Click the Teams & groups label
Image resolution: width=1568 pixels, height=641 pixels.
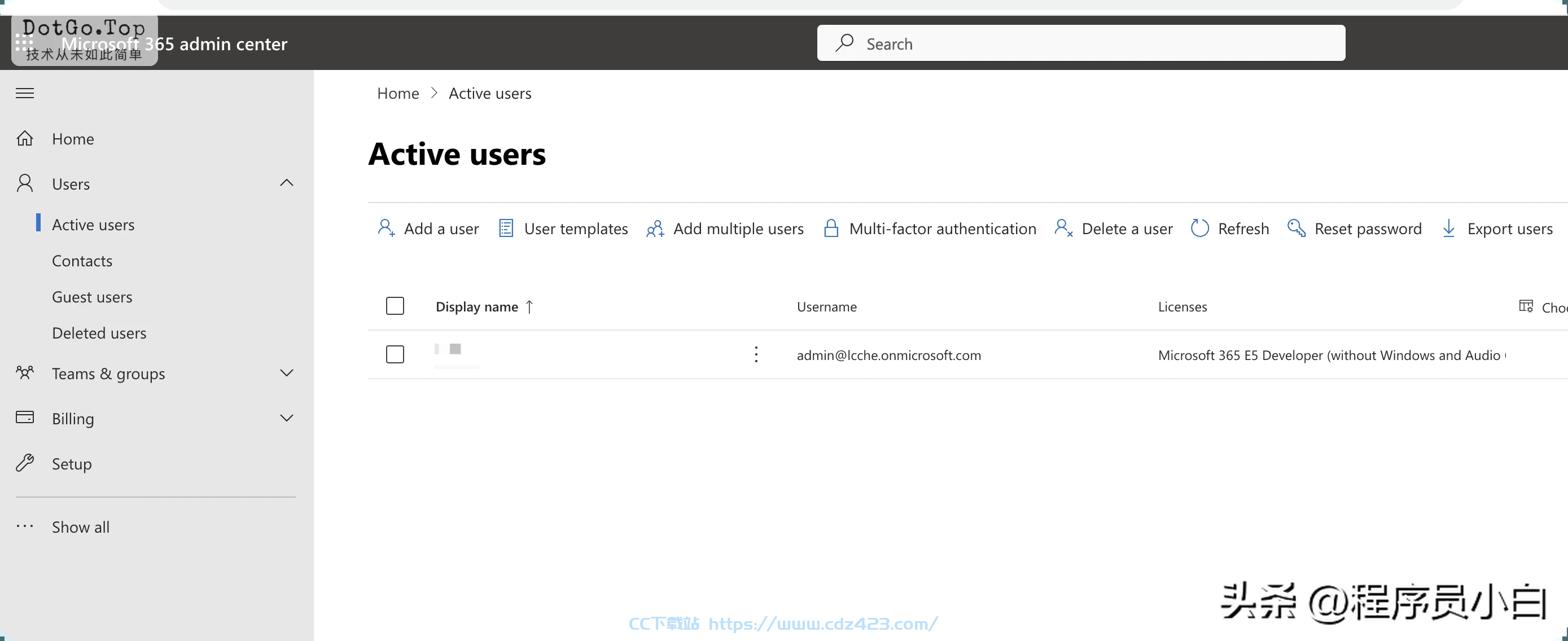[108, 374]
